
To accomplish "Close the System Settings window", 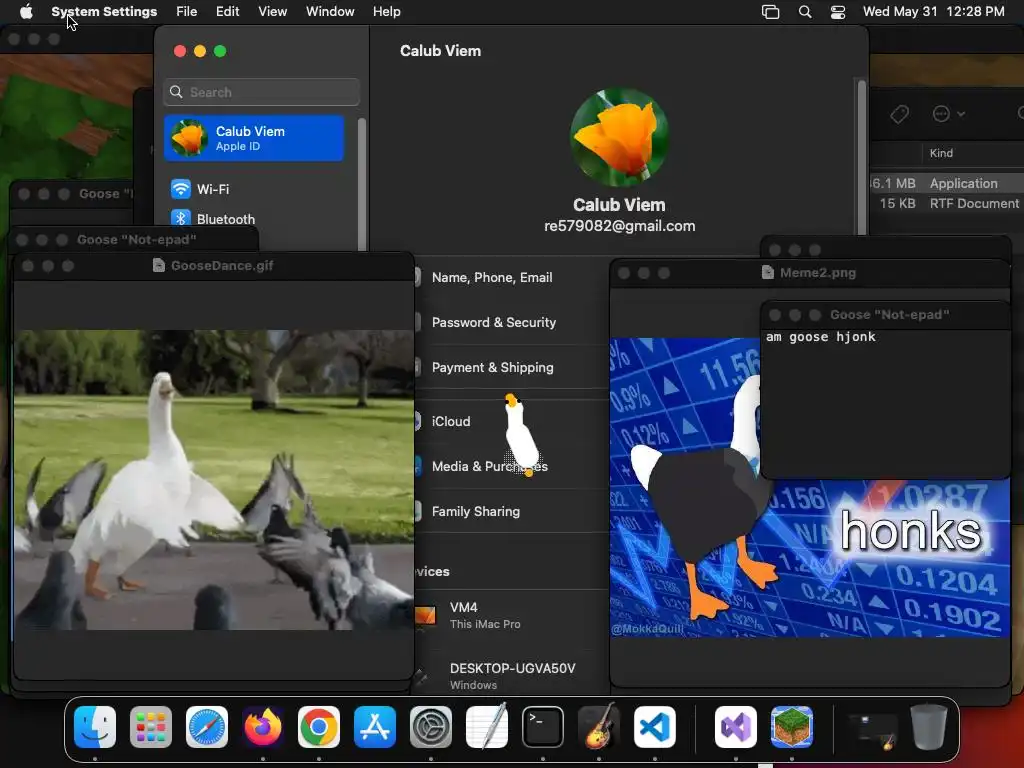I will 180,51.
